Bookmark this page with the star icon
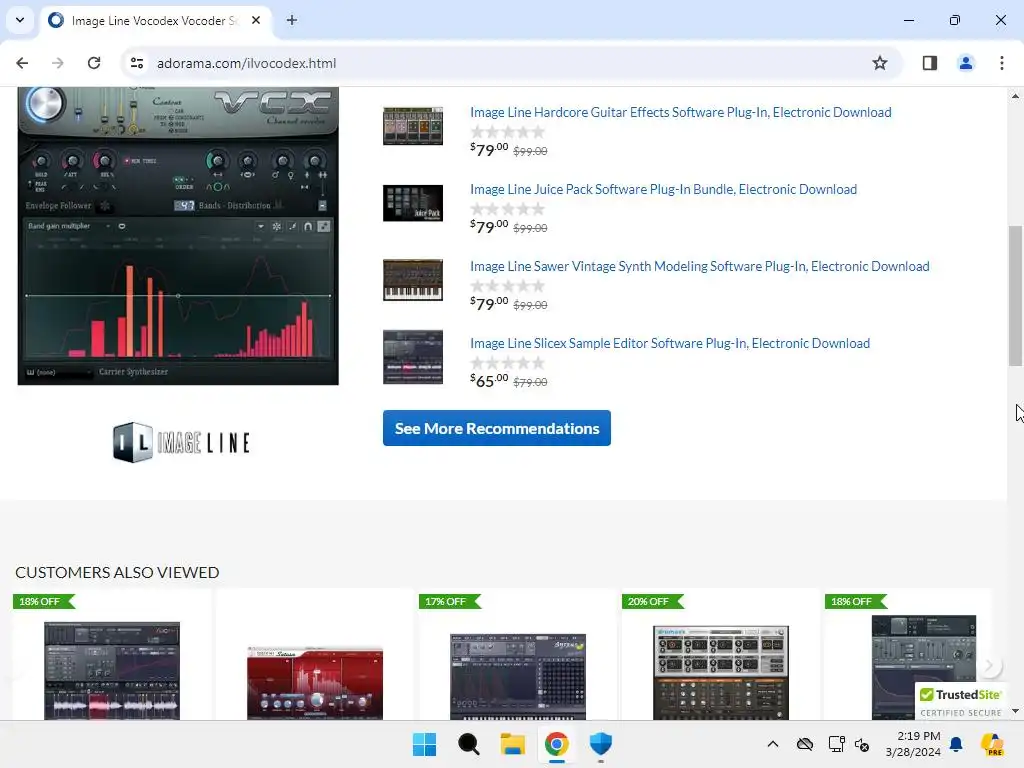 tap(880, 63)
